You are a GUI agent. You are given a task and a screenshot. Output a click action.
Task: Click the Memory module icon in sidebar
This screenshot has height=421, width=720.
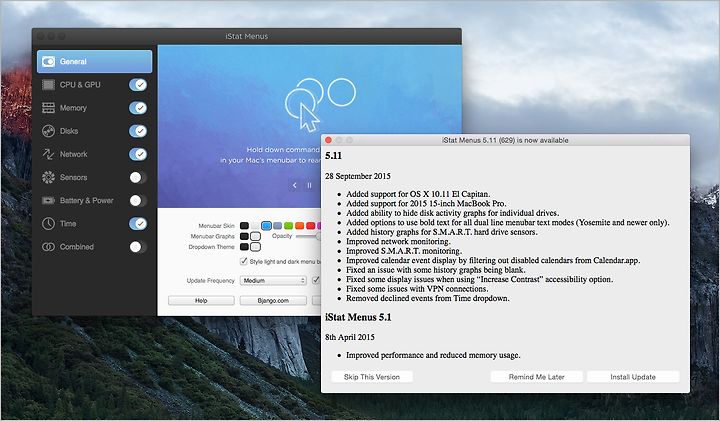click(x=48, y=108)
